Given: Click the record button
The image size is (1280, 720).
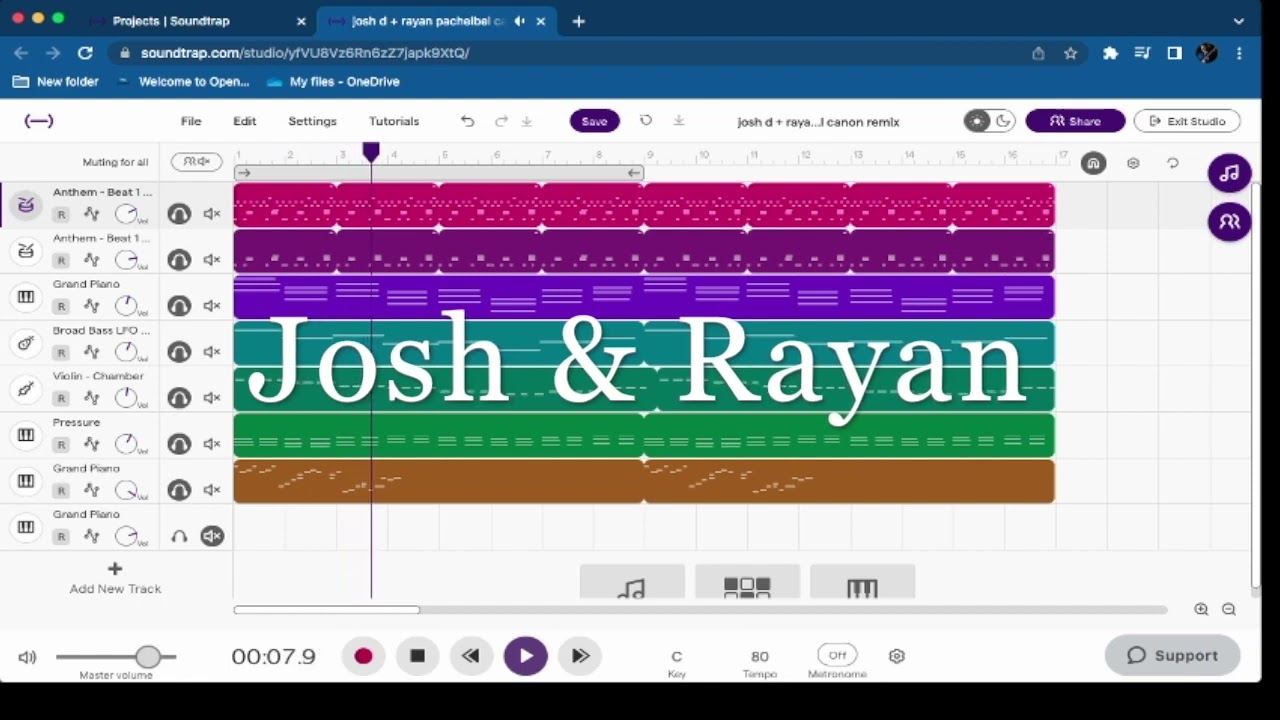Looking at the screenshot, I should pyautogui.click(x=363, y=656).
